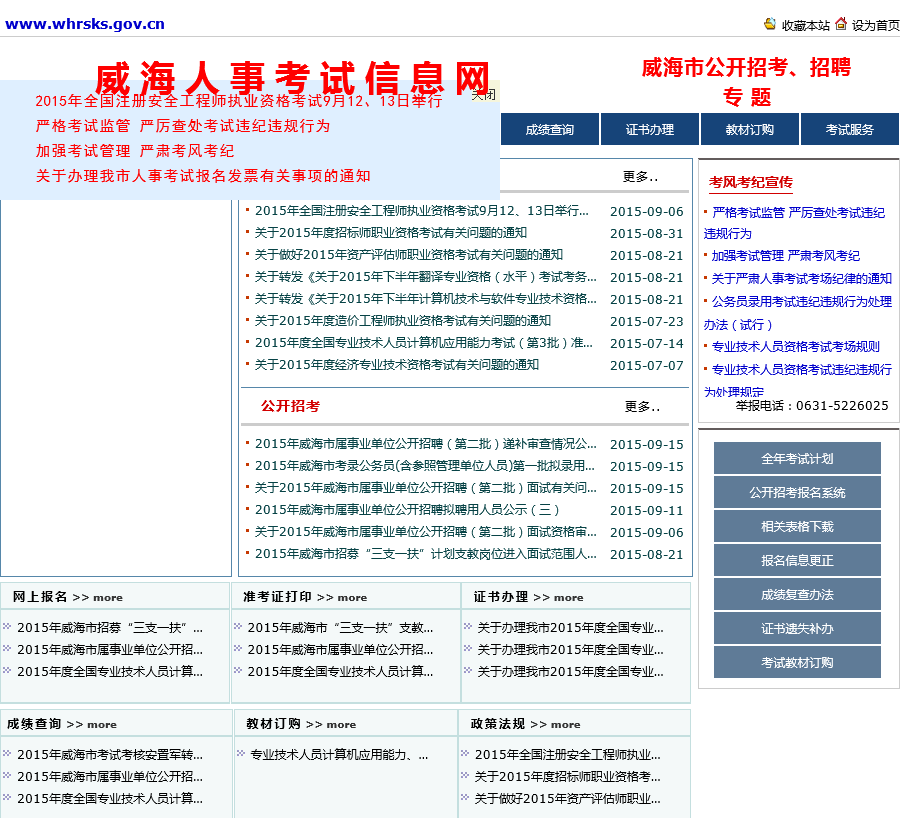This screenshot has width=900, height=818.
Task: Open 2015年威海市属事业单位公开招聘（第二批）递补审查情况
Action: coord(425,444)
